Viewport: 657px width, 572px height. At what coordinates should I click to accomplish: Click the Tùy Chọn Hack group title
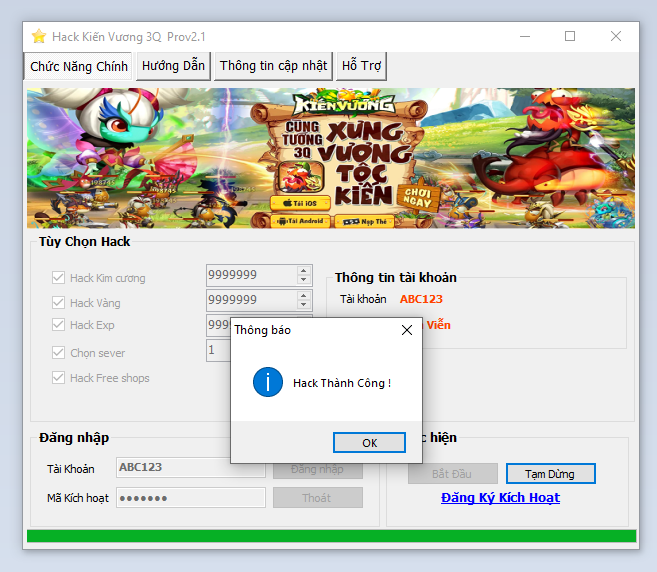click(x=84, y=241)
